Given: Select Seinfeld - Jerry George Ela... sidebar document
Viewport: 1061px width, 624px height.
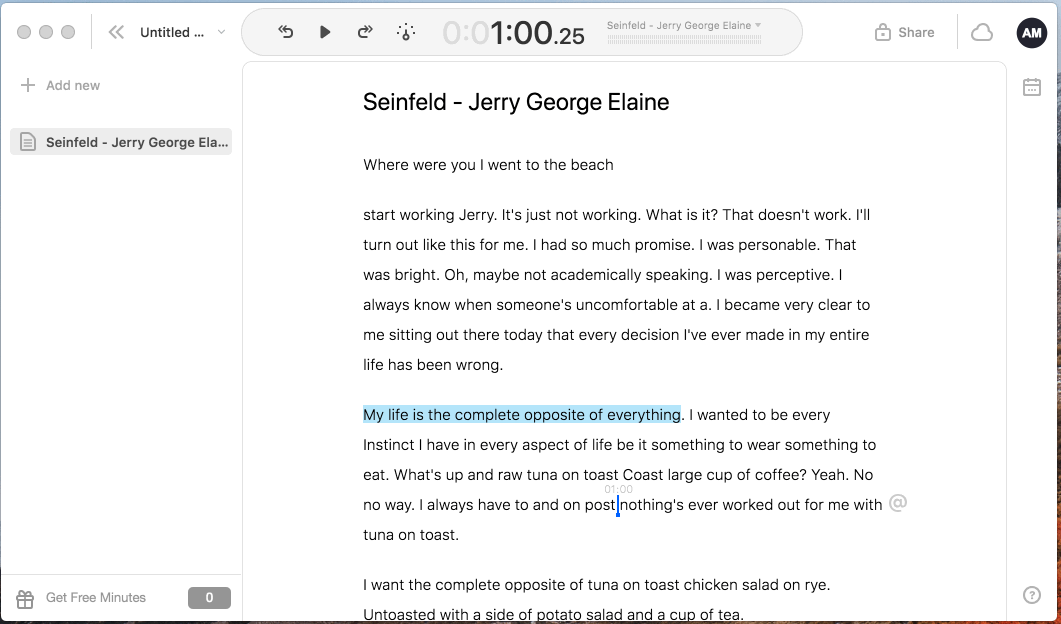Looking at the screenshot, I should pyautogui.click(x=121, y=142).
